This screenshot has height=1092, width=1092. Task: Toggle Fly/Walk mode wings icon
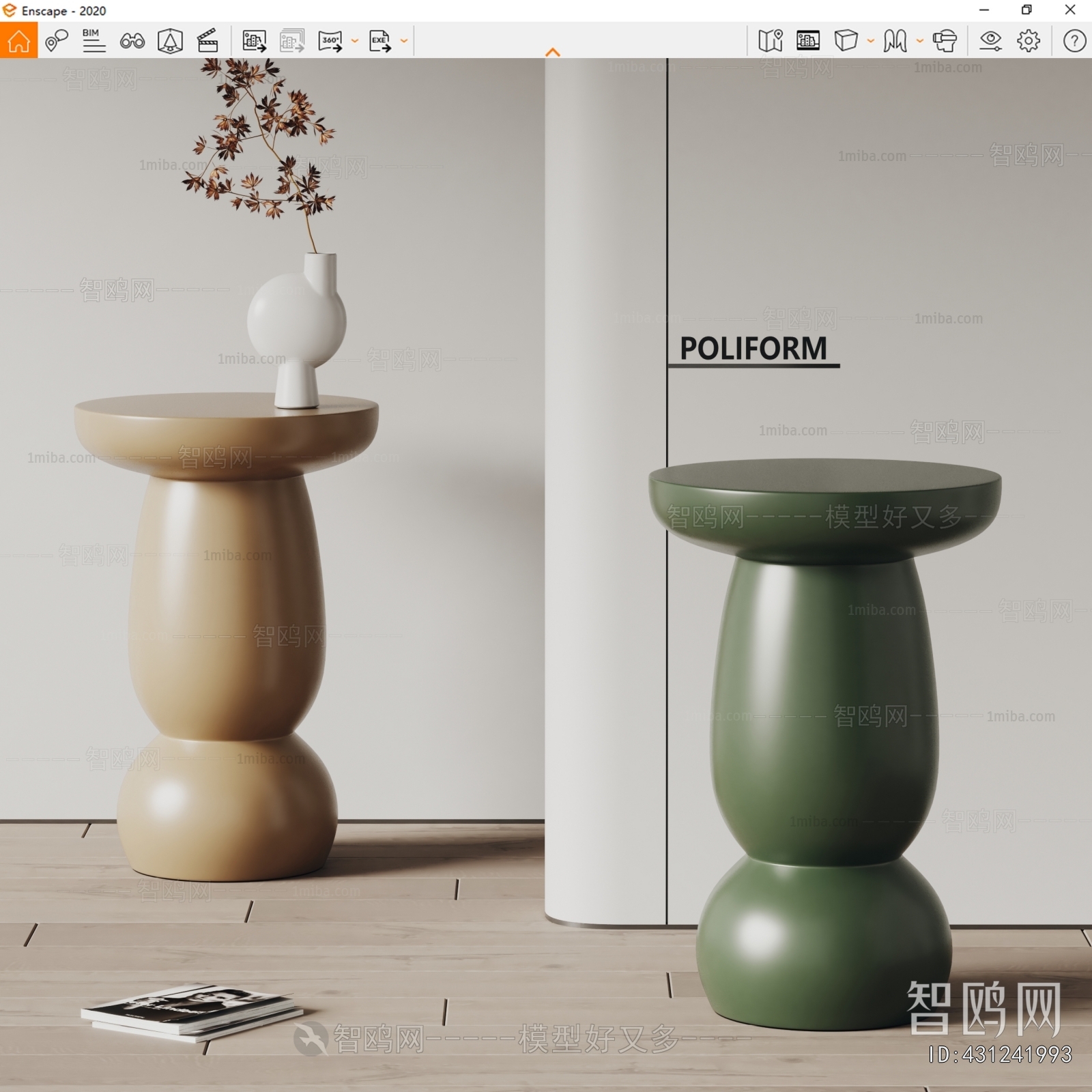coord(895,41)
